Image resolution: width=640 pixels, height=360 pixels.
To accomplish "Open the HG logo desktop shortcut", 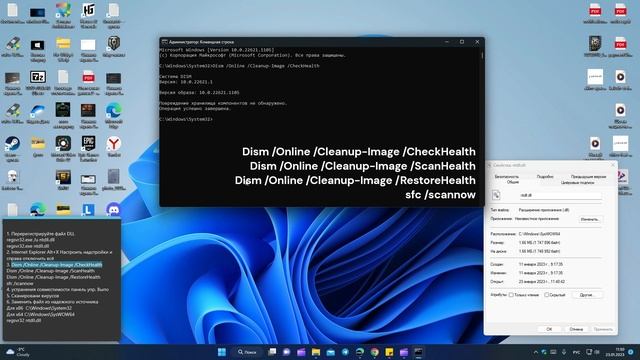I will pos(88,10).
